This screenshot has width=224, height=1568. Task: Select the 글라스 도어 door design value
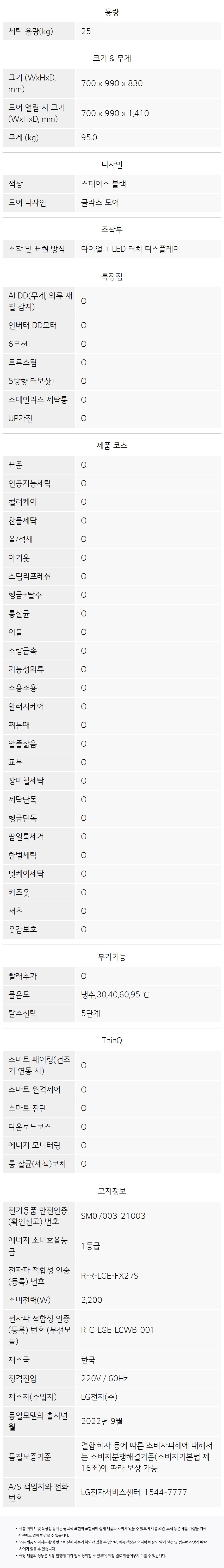(x=100, y=203)
